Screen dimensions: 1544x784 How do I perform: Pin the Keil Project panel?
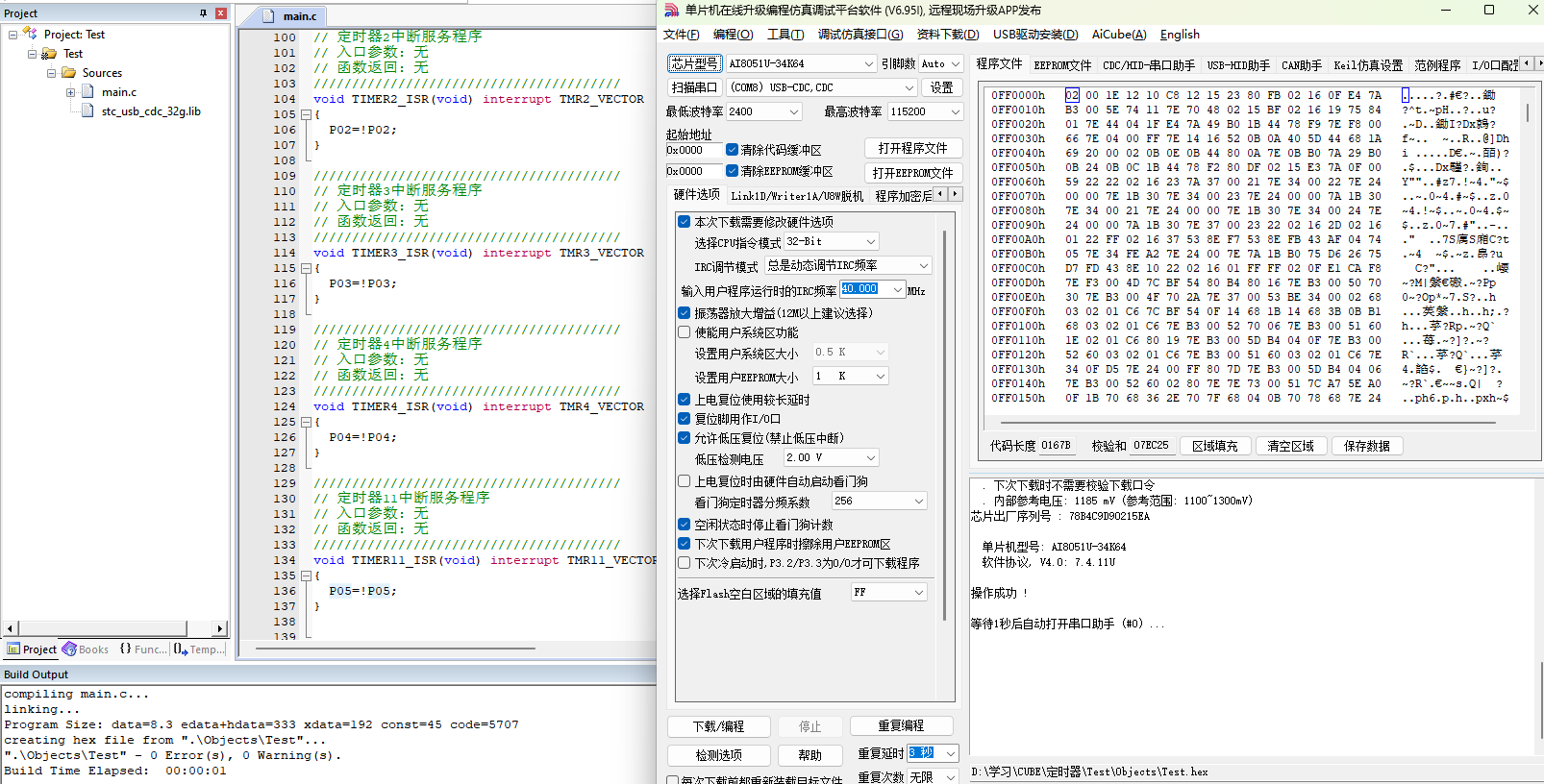pyautogui.click(x=203, y=13)
